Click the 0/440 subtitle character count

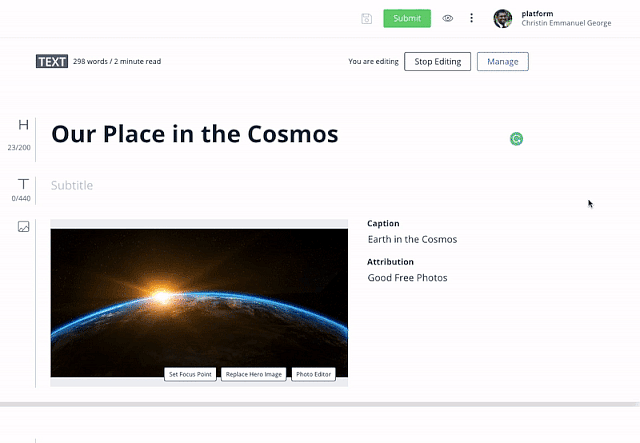click(21, 198)
